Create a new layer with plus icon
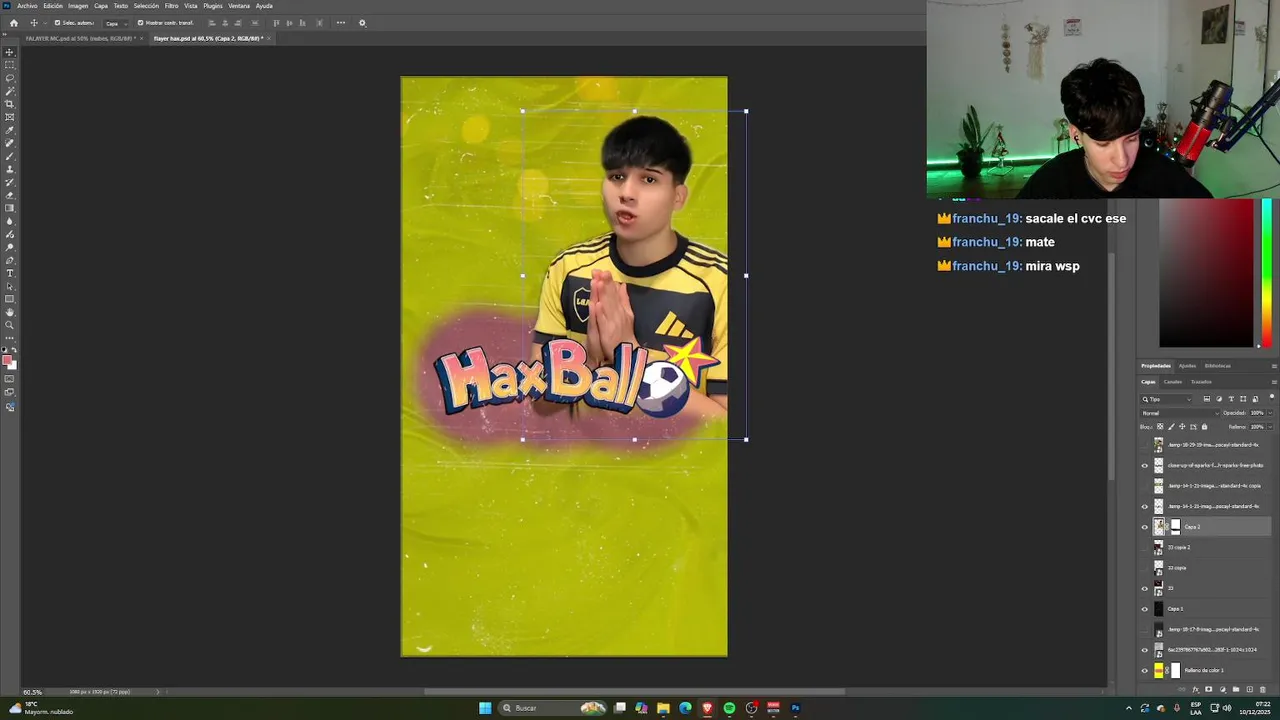Image resolution: width=1280 pixels, height=720 pixels. click(x=1249, y=689)
